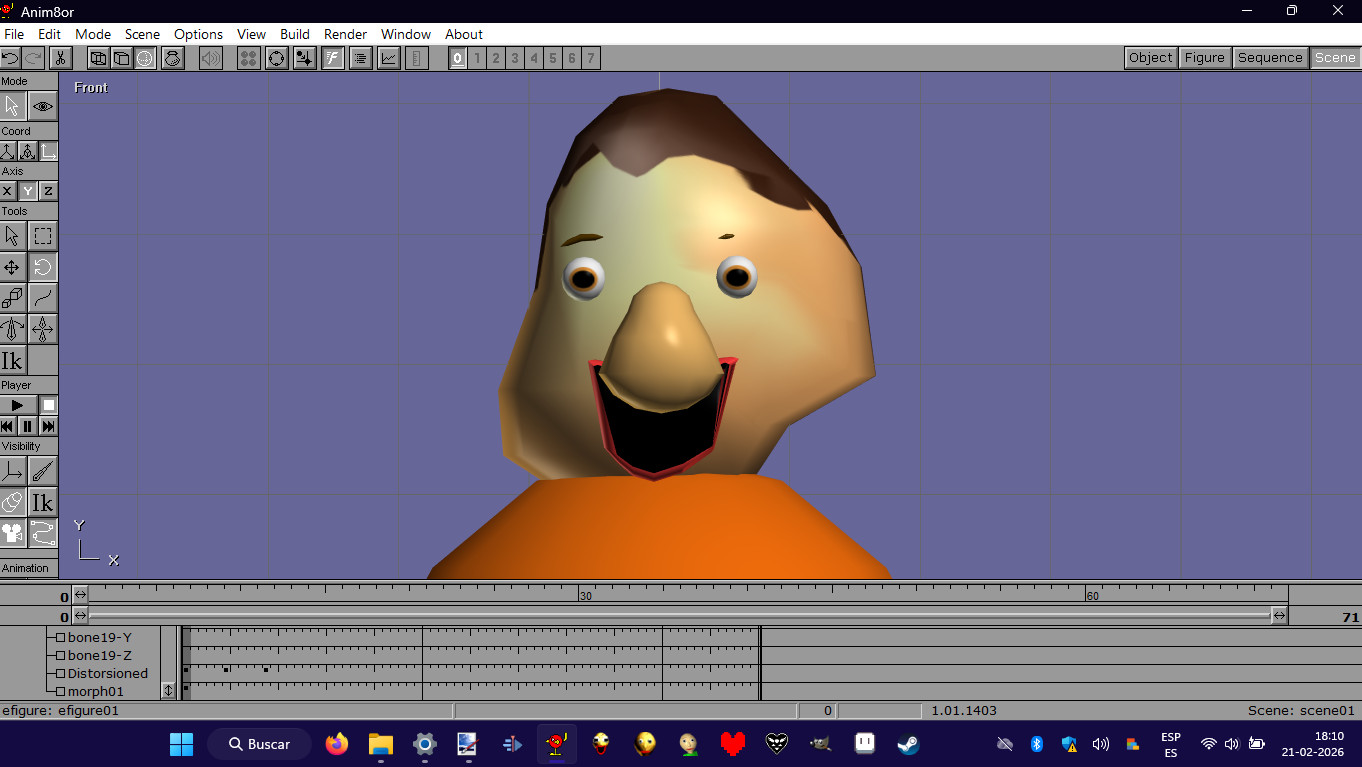This screenshot has width=1362, height=767.
Task: Open the Build menu
Action: click(295, 34)
